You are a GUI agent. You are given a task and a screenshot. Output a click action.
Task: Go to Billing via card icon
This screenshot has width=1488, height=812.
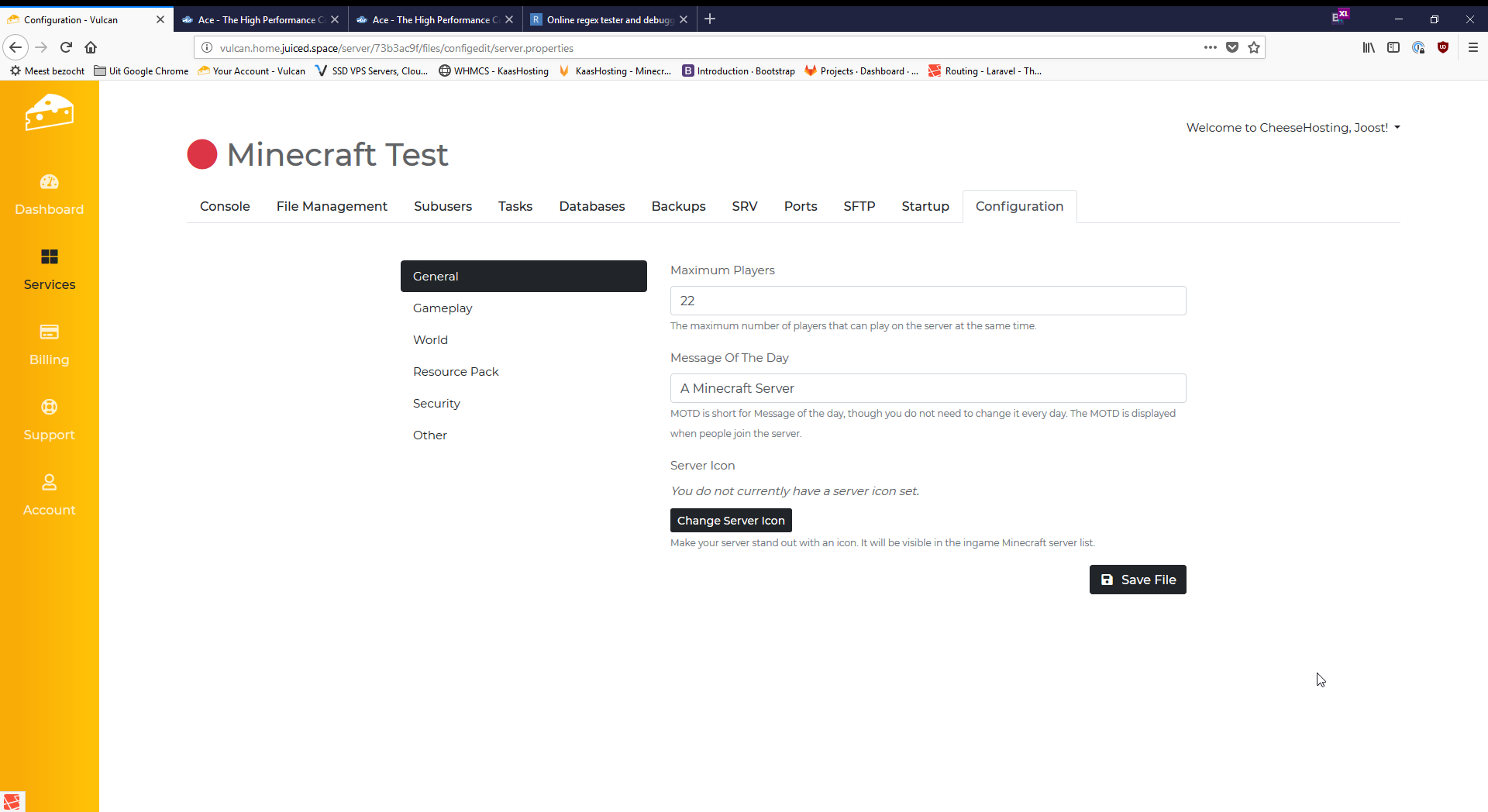[x=49, y=332]
